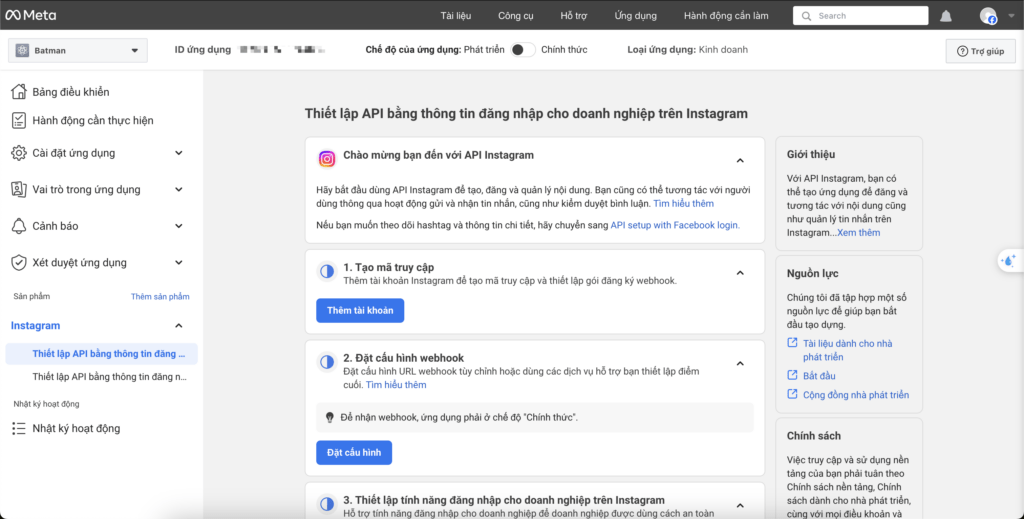Open Tài liệu dành cho nhà phát triển link
Viewport: 1024px width, 519px height.
pos(847,350)
